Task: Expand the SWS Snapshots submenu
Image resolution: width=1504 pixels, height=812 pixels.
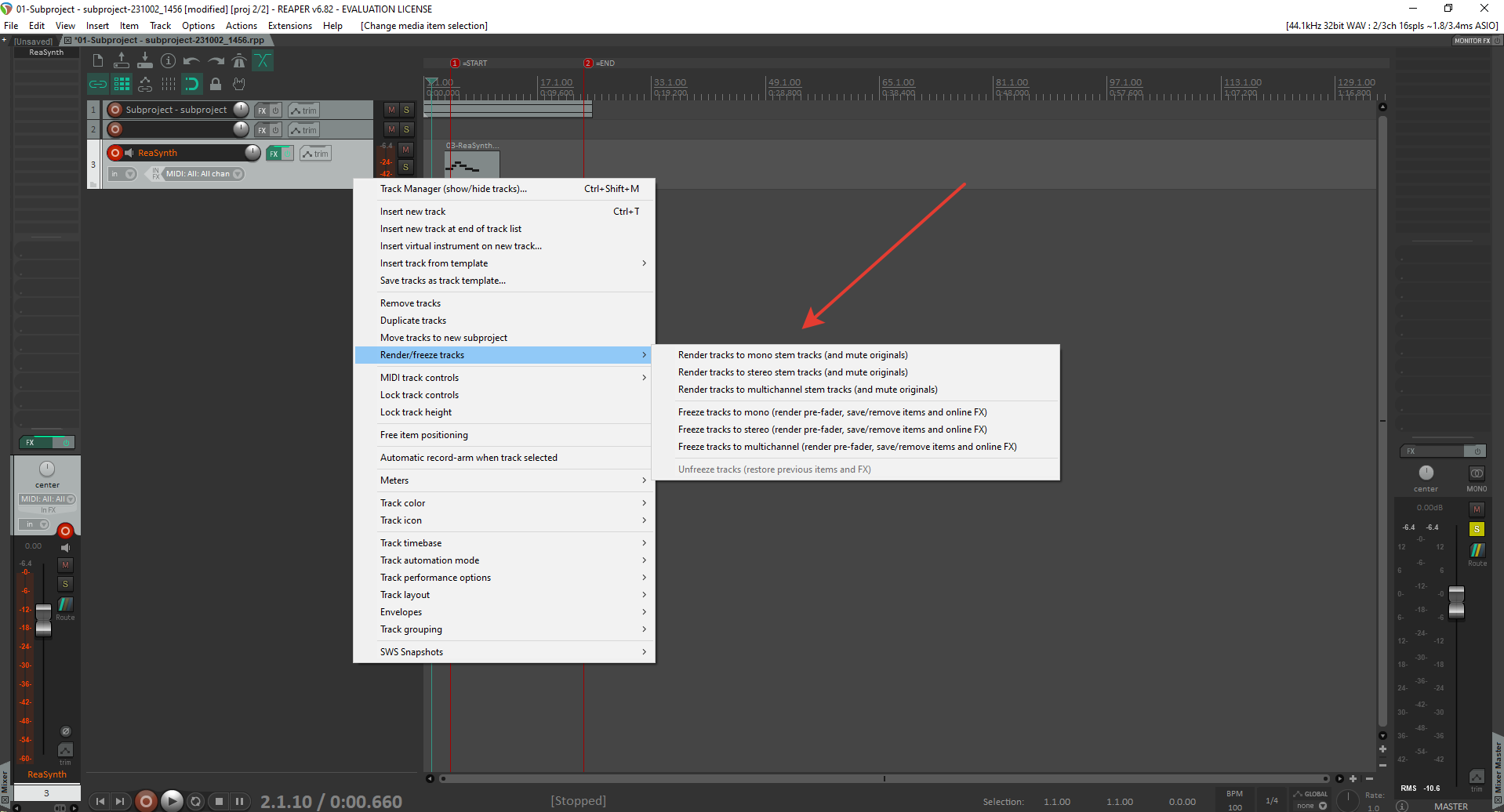Action: tap(503, 652)
